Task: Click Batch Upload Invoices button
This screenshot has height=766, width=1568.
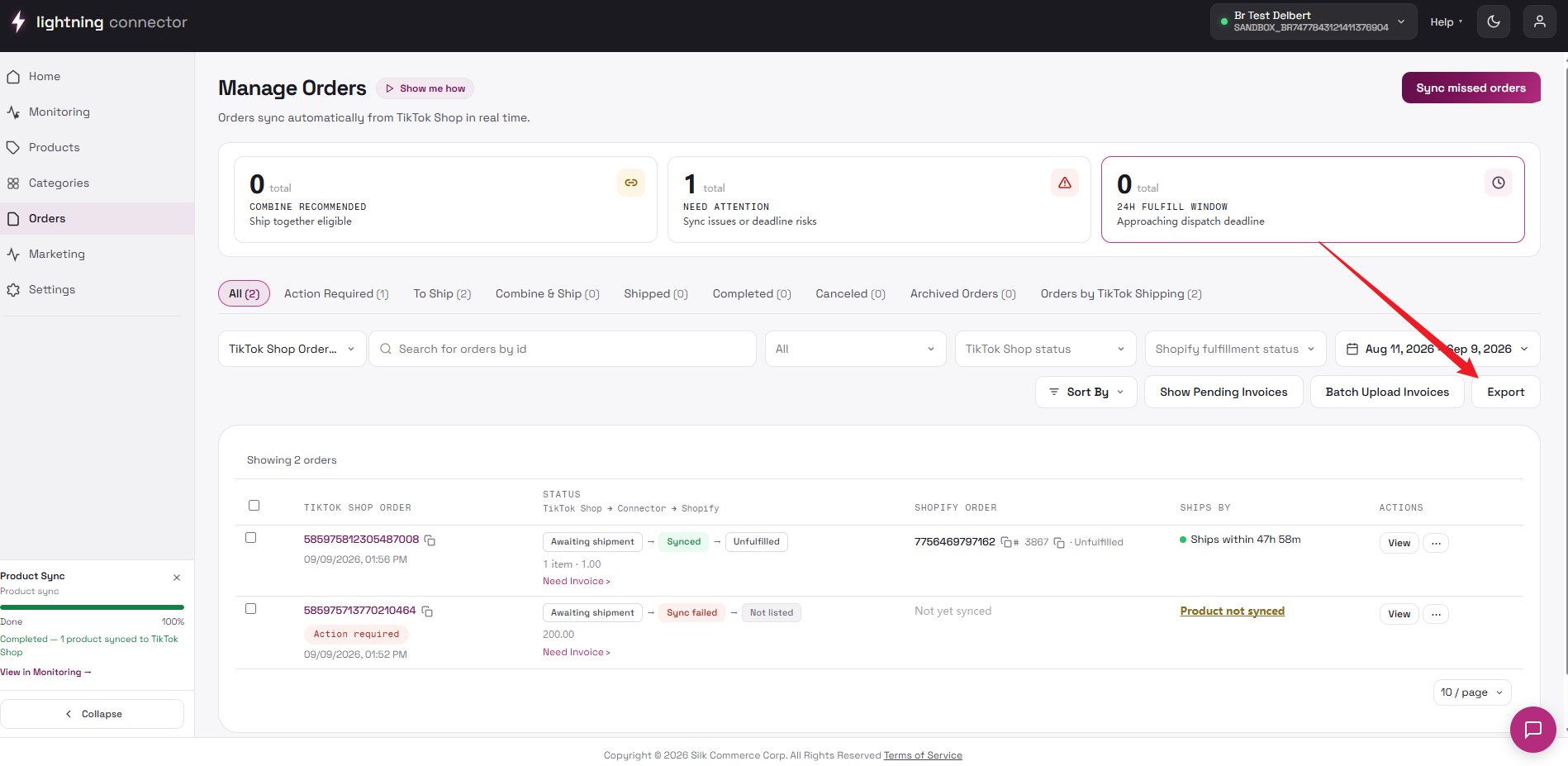Action: (x=1387, y=392)
